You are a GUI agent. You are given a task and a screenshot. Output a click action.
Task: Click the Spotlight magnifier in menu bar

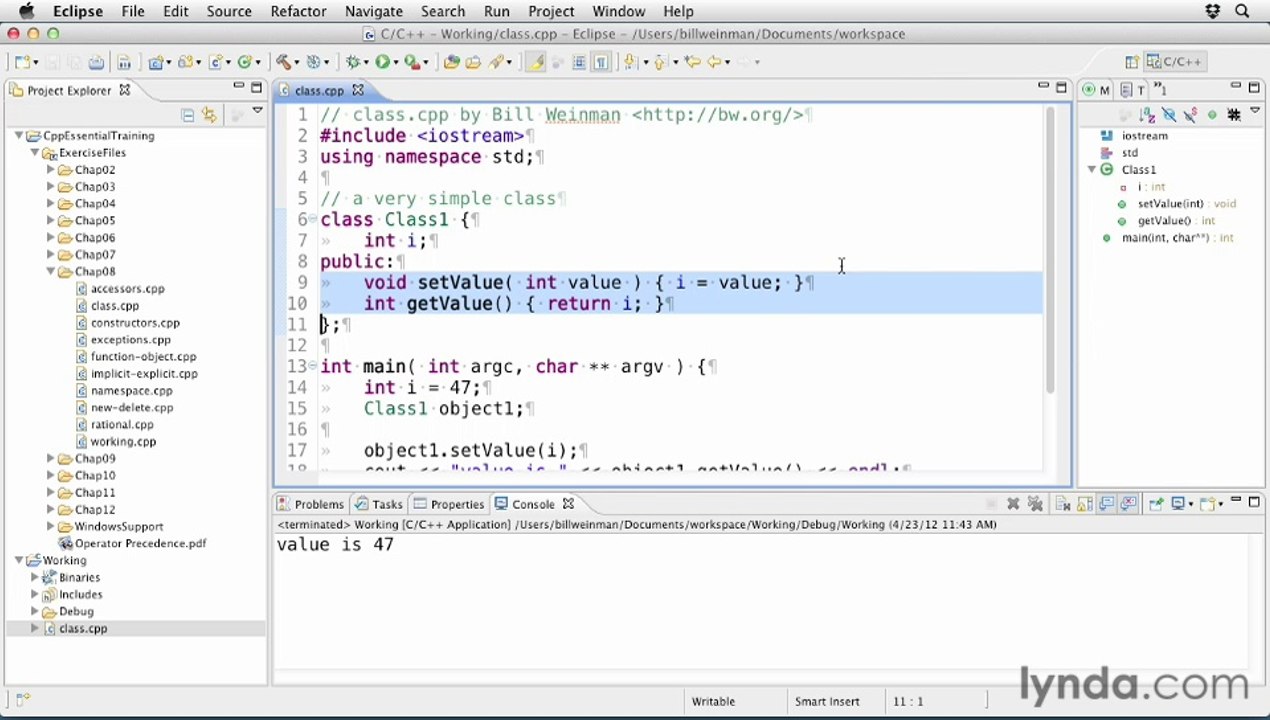pyautogui.click(x=1243, y=11)
